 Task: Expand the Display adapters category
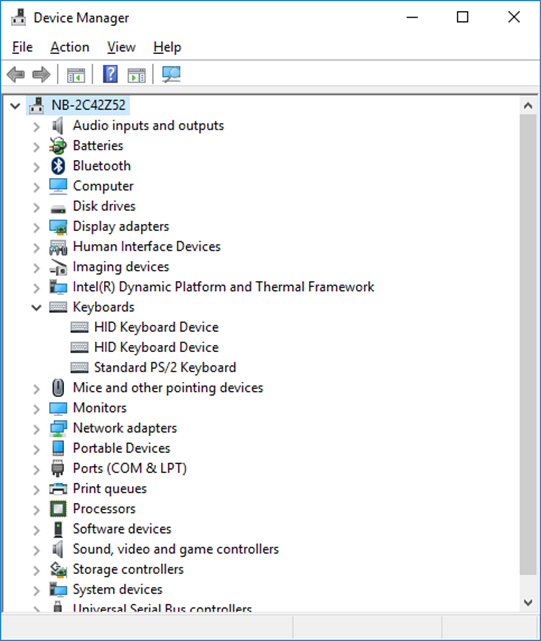pyautogui.click(x=37, y=227)
